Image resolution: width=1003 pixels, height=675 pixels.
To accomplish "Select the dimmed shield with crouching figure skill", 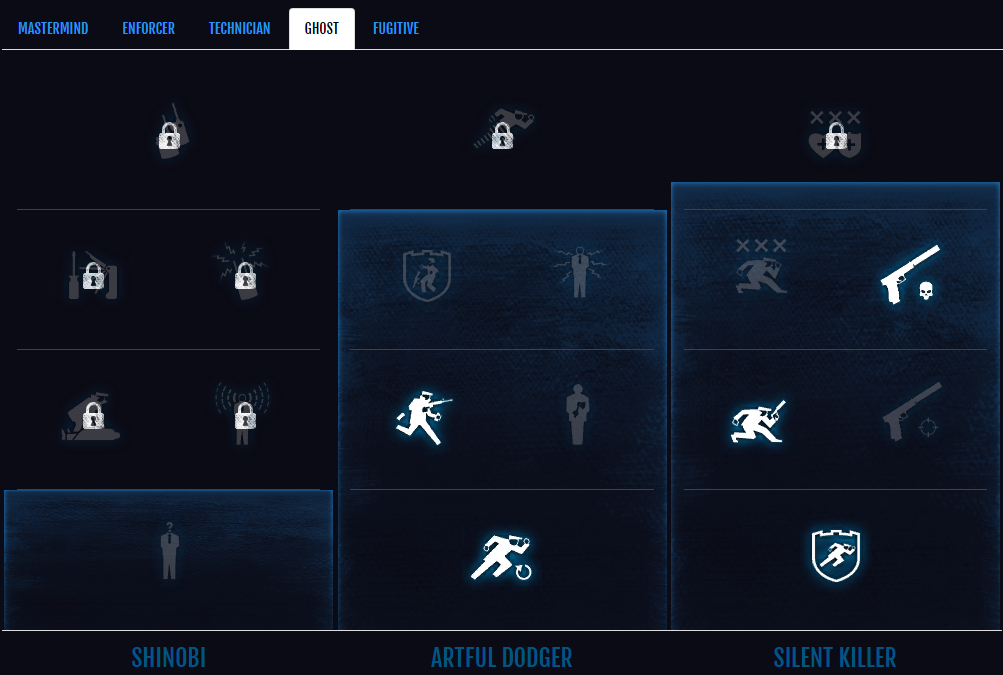I will pyautogui.click(x=427, y=275).
